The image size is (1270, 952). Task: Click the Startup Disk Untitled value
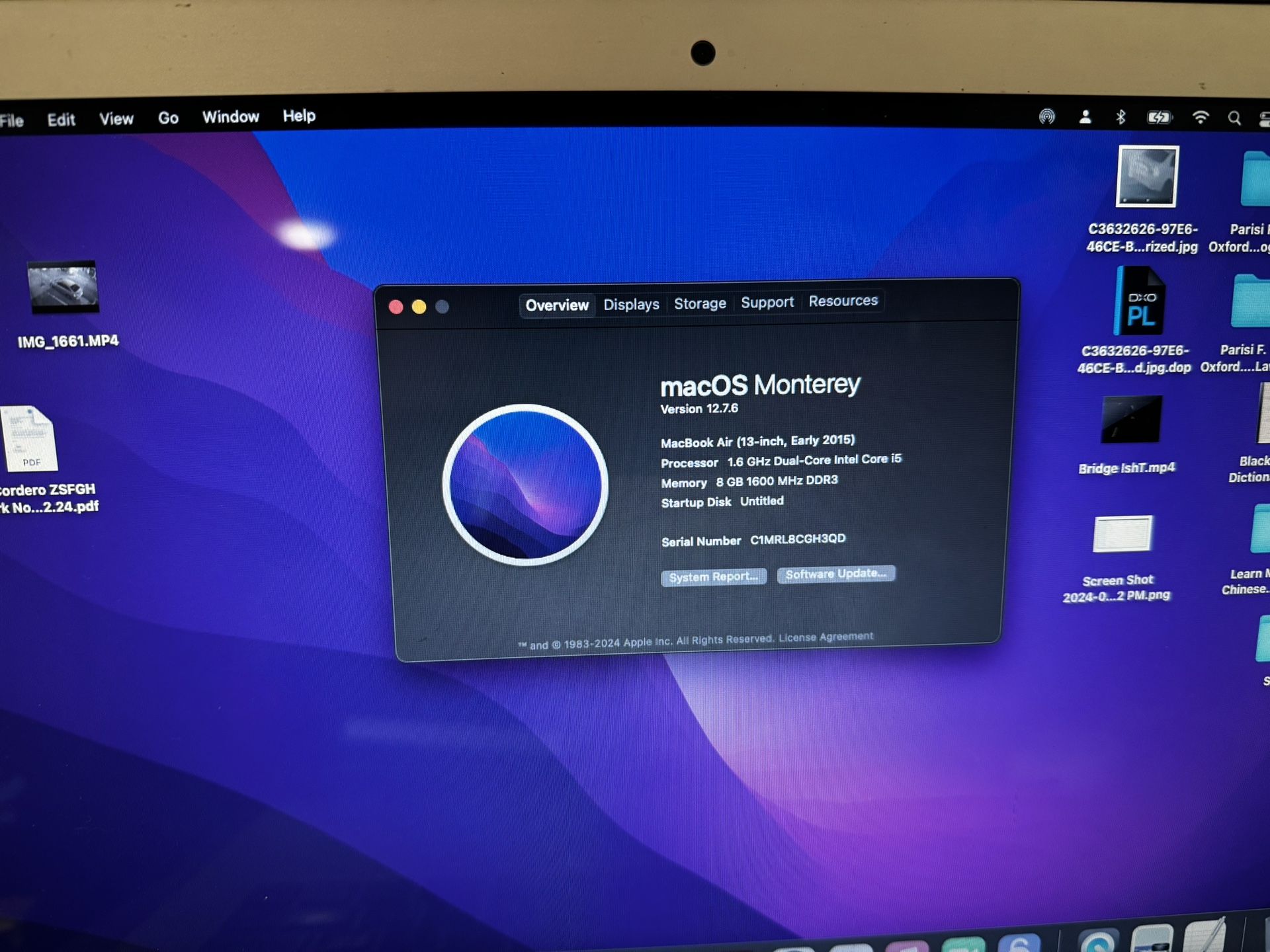(x=762, y=501)
